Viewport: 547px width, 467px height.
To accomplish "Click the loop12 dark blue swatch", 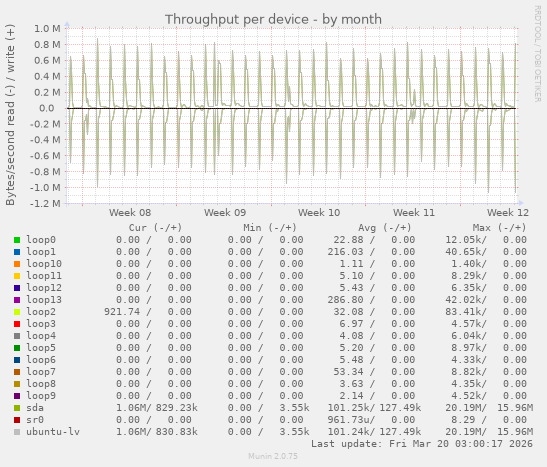I will pyautogui.click(x=17, y=288).
